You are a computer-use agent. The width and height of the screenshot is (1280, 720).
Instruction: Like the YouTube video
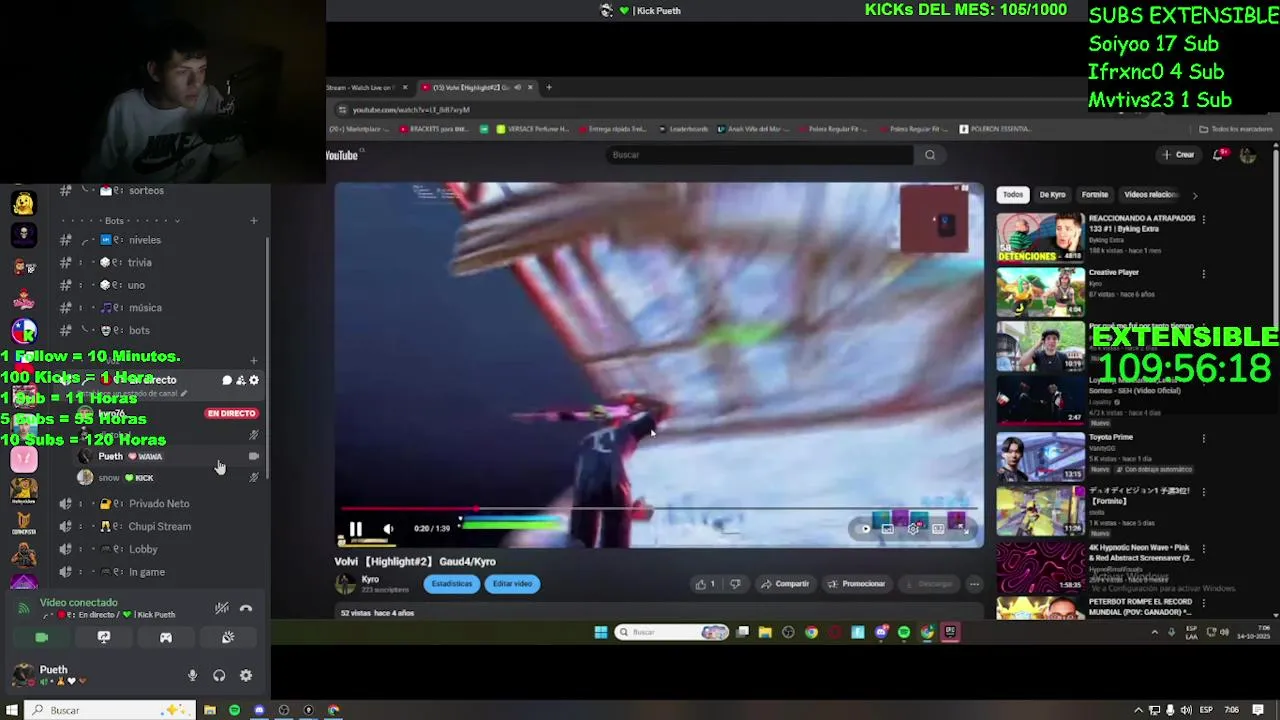click(x=705, y=584)
